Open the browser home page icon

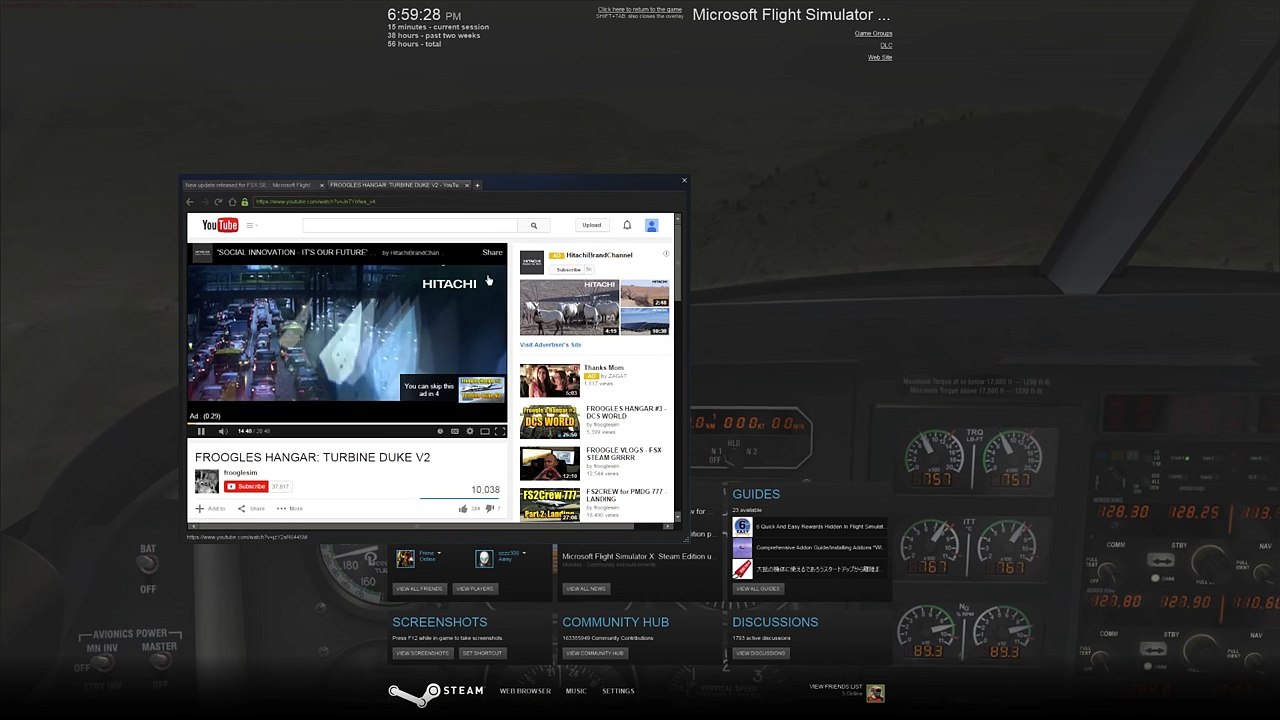tap(232, 202)
